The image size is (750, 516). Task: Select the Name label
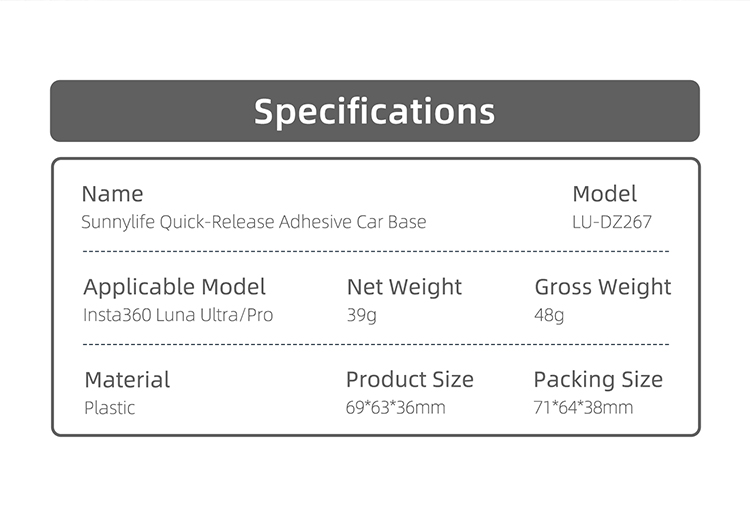112,194
